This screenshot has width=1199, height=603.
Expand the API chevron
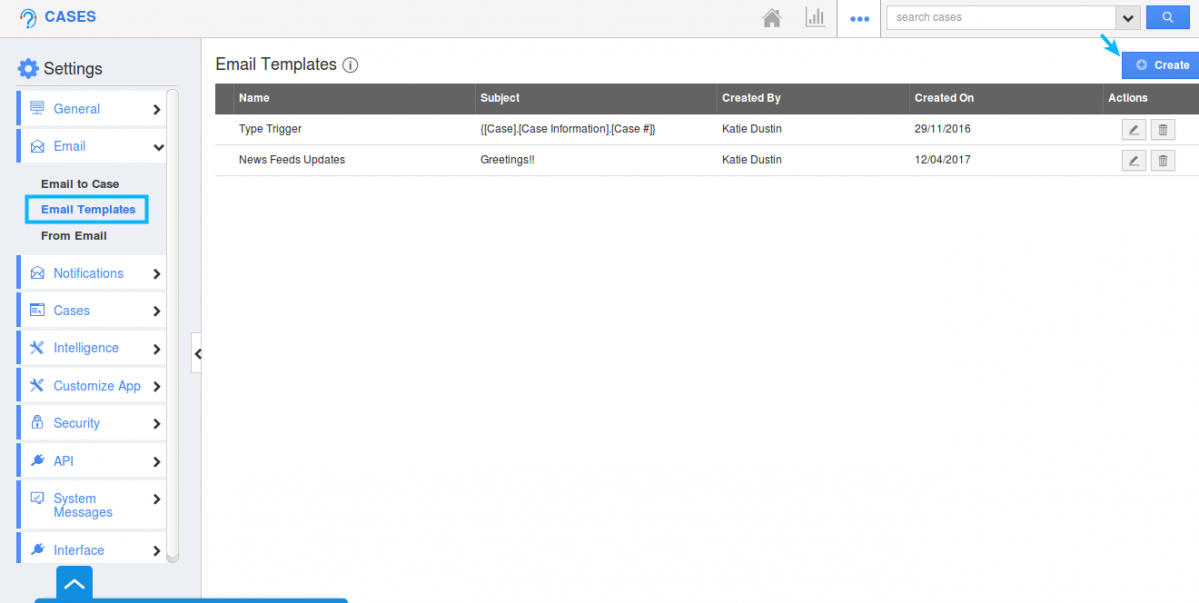pos(157,462)
